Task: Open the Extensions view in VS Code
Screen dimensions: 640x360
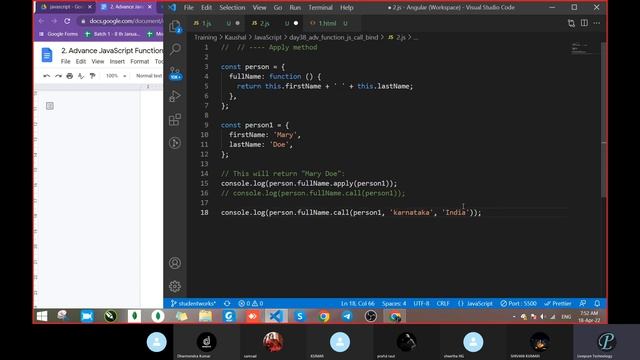Action: [175, 120]
